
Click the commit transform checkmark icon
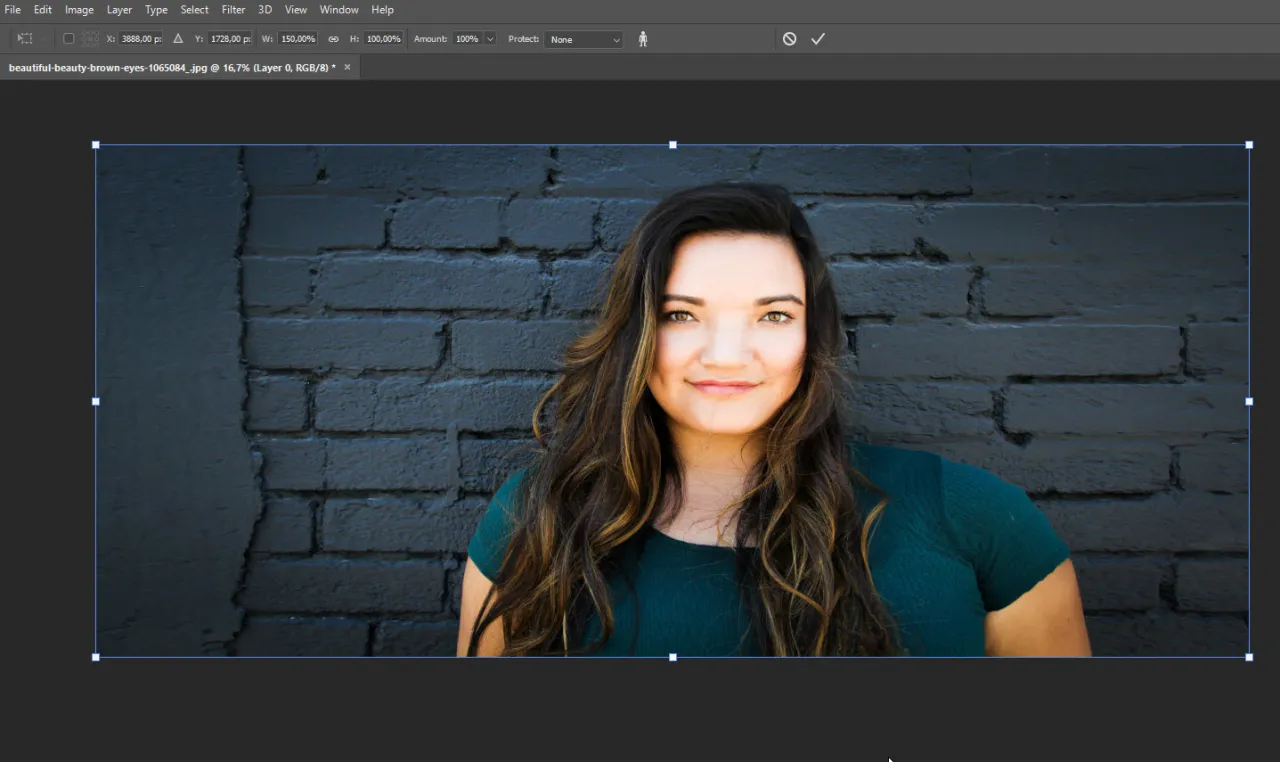tap(818, 38)
